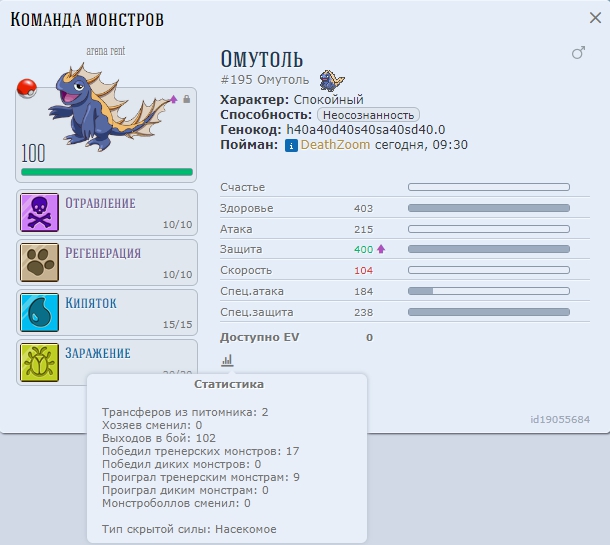Click the Защита EV bar
Image resolution: width=610 pixels, height=545 pixels.
click(489, 249)
